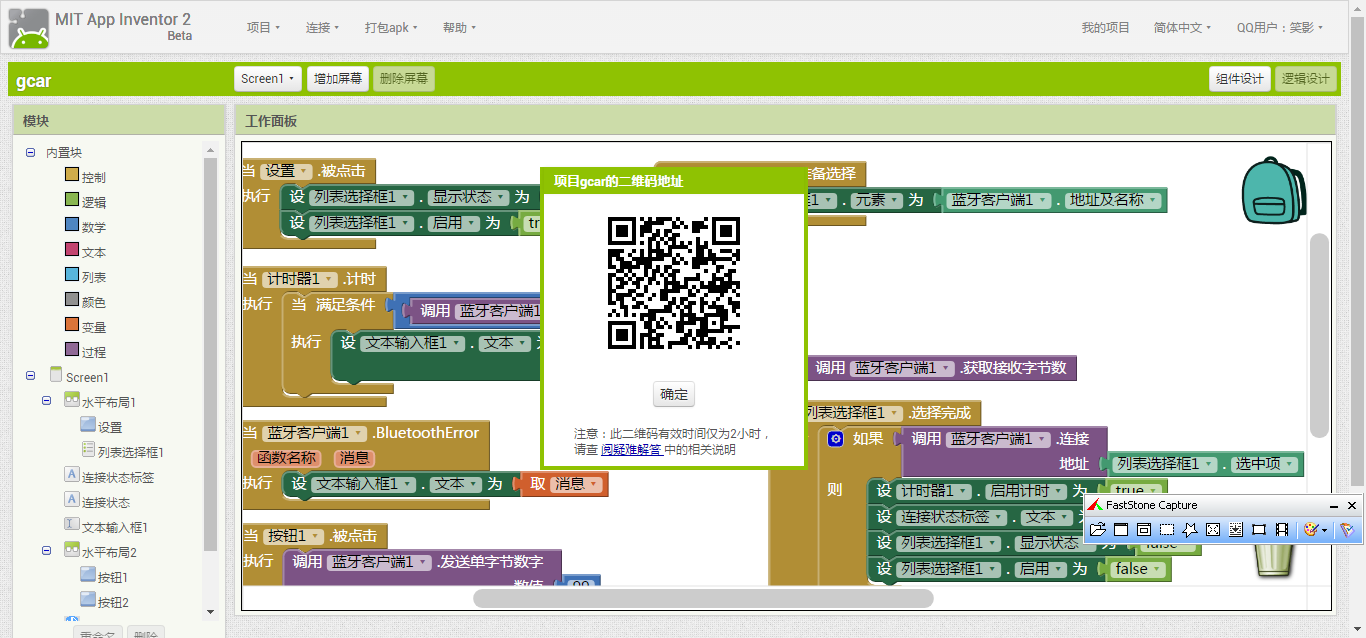The width and height of the screenshot is (1366, 638).
Task: Select 列表选择框1 component in tree
Action: (122, 451)
